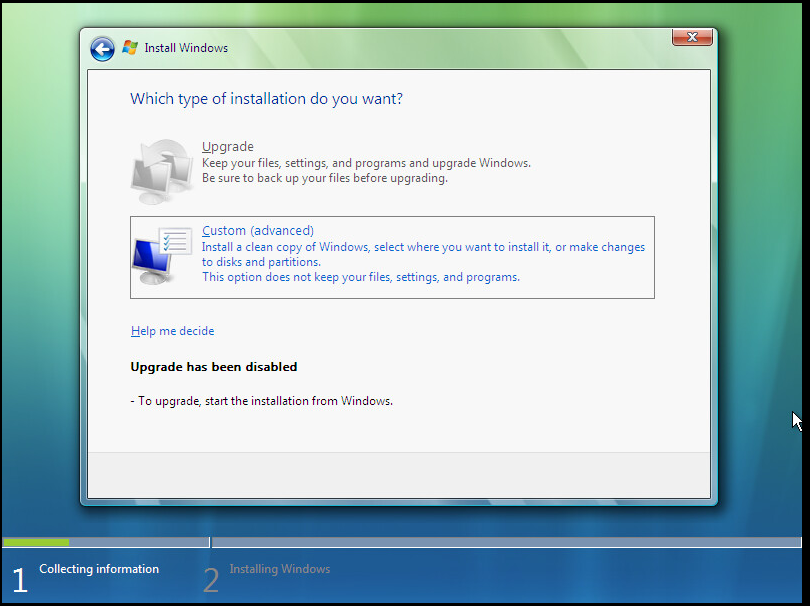Go back with the blue arrow button
This screenshot has width=810, height=606.
(x=102, y=49)
